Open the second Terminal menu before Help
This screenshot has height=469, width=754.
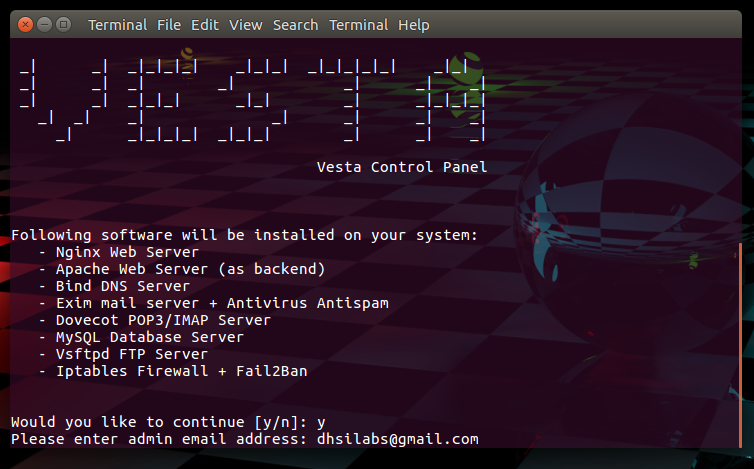coord(358,25)
